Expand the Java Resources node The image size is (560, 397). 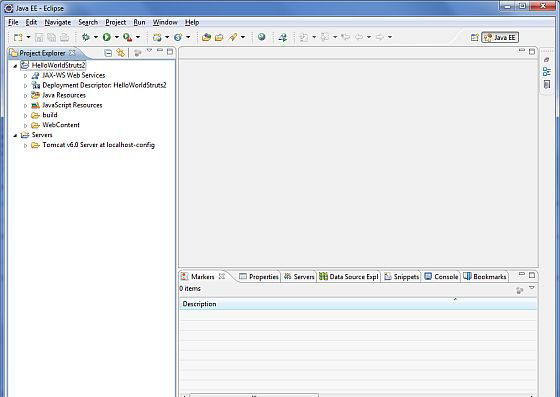pos(25,96)
